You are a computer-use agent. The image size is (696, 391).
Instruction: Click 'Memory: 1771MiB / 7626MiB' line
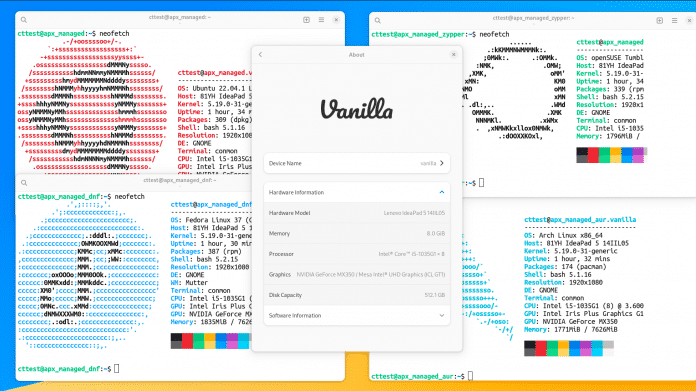[570, 329]
